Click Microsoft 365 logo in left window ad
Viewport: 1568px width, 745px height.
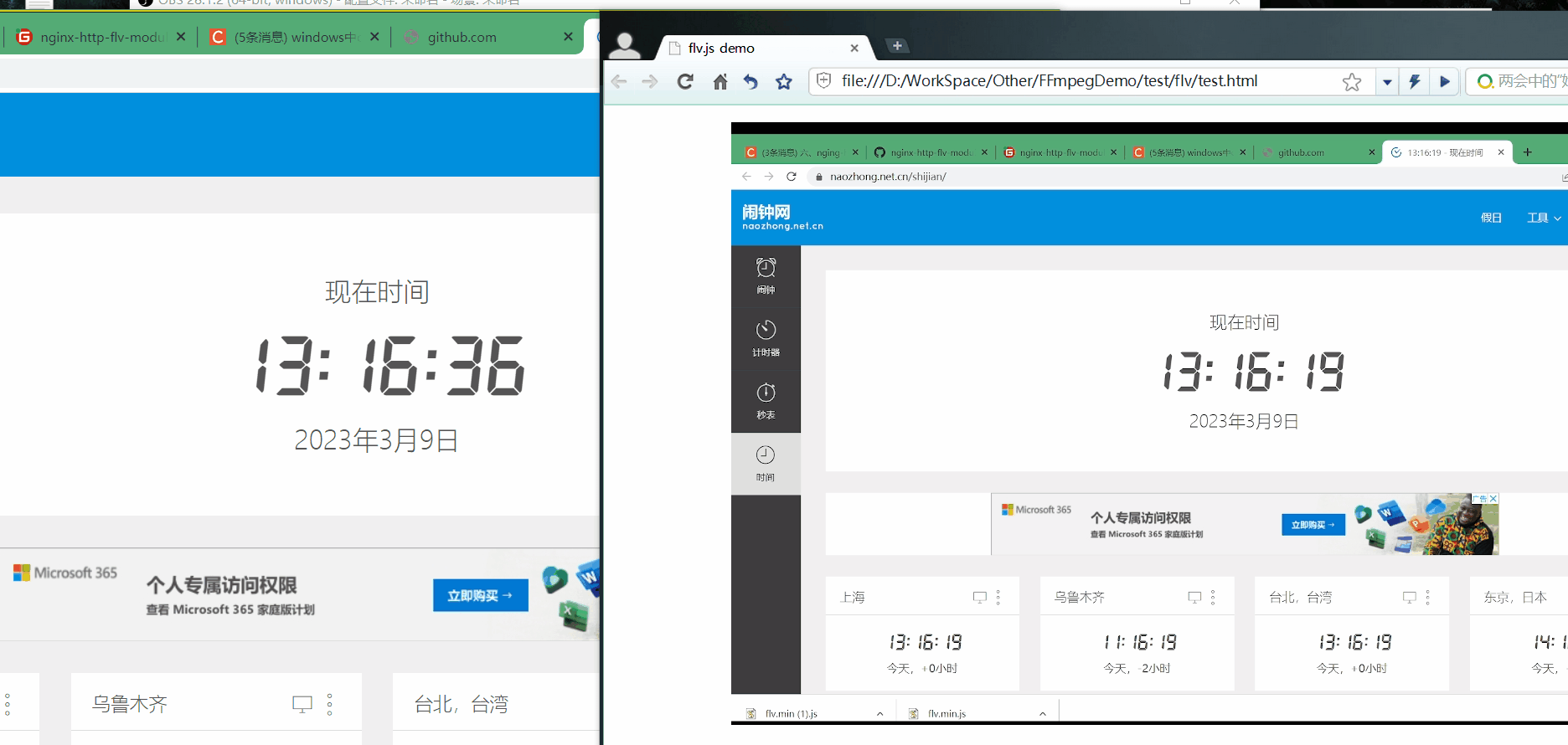(65, 573)
